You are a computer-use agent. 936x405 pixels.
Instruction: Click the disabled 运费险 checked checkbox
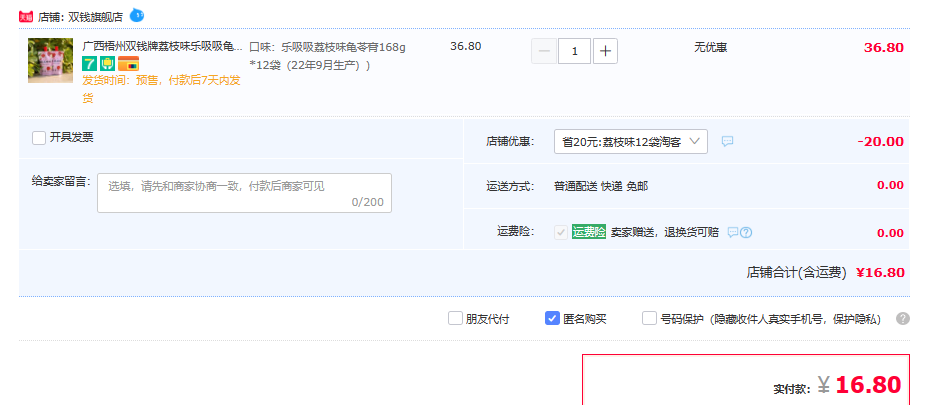pyautogui.click(x=561, y=232)
